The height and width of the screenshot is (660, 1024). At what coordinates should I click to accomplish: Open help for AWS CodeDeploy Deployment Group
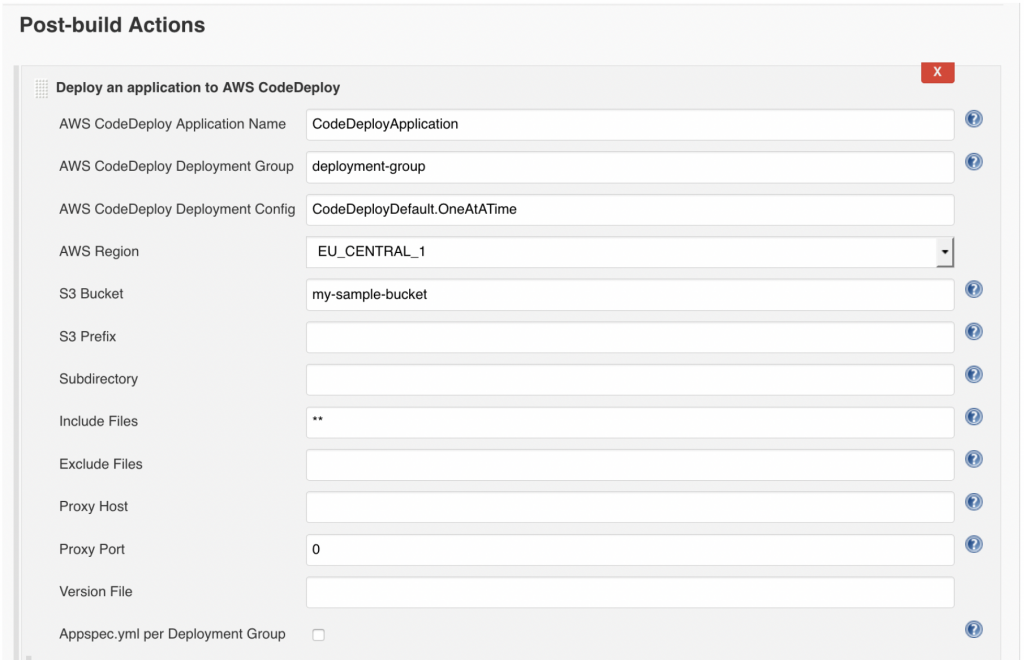click(x=974, y=161)
